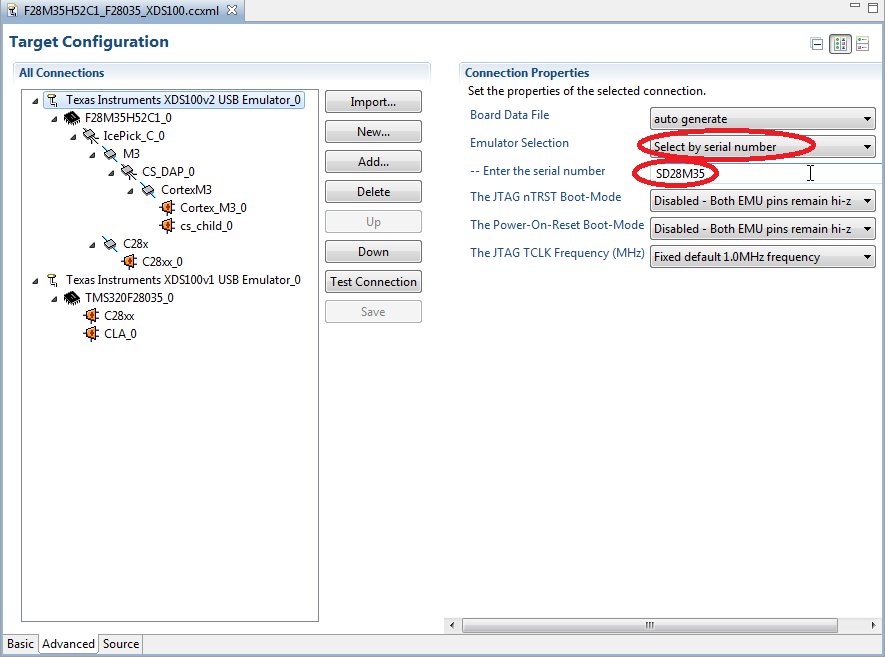This screenshot has height=657, width=885.
Task: Click the C28x subpath icon
Action: tap(109, 244)
